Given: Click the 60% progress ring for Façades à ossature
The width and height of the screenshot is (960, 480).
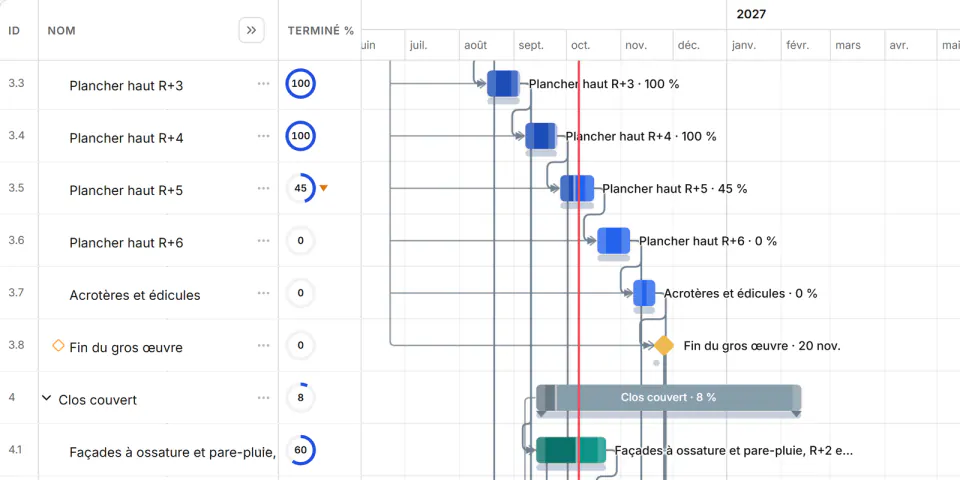Looking at the screenshot, I should click(300, 451).
